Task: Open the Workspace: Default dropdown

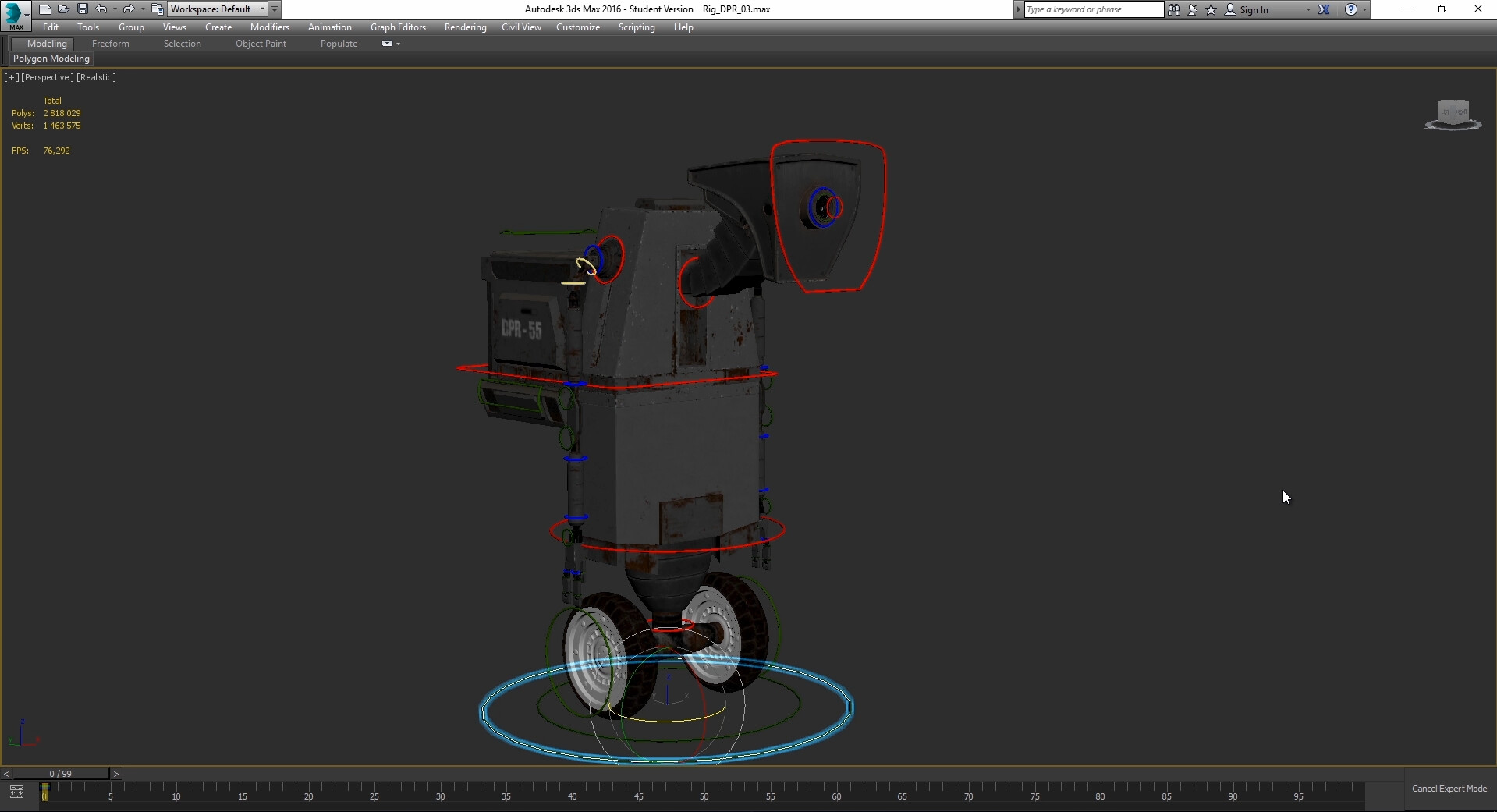Action: [218, 9]
